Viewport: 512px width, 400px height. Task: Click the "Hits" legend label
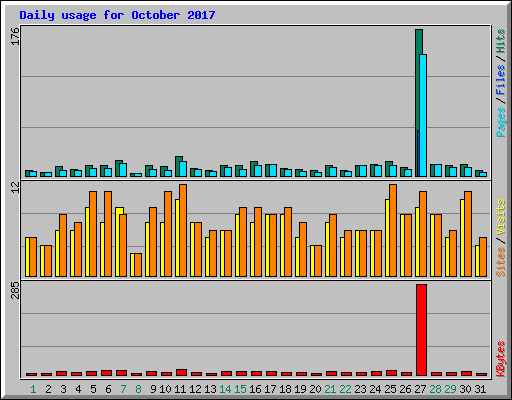coord(500,41)
